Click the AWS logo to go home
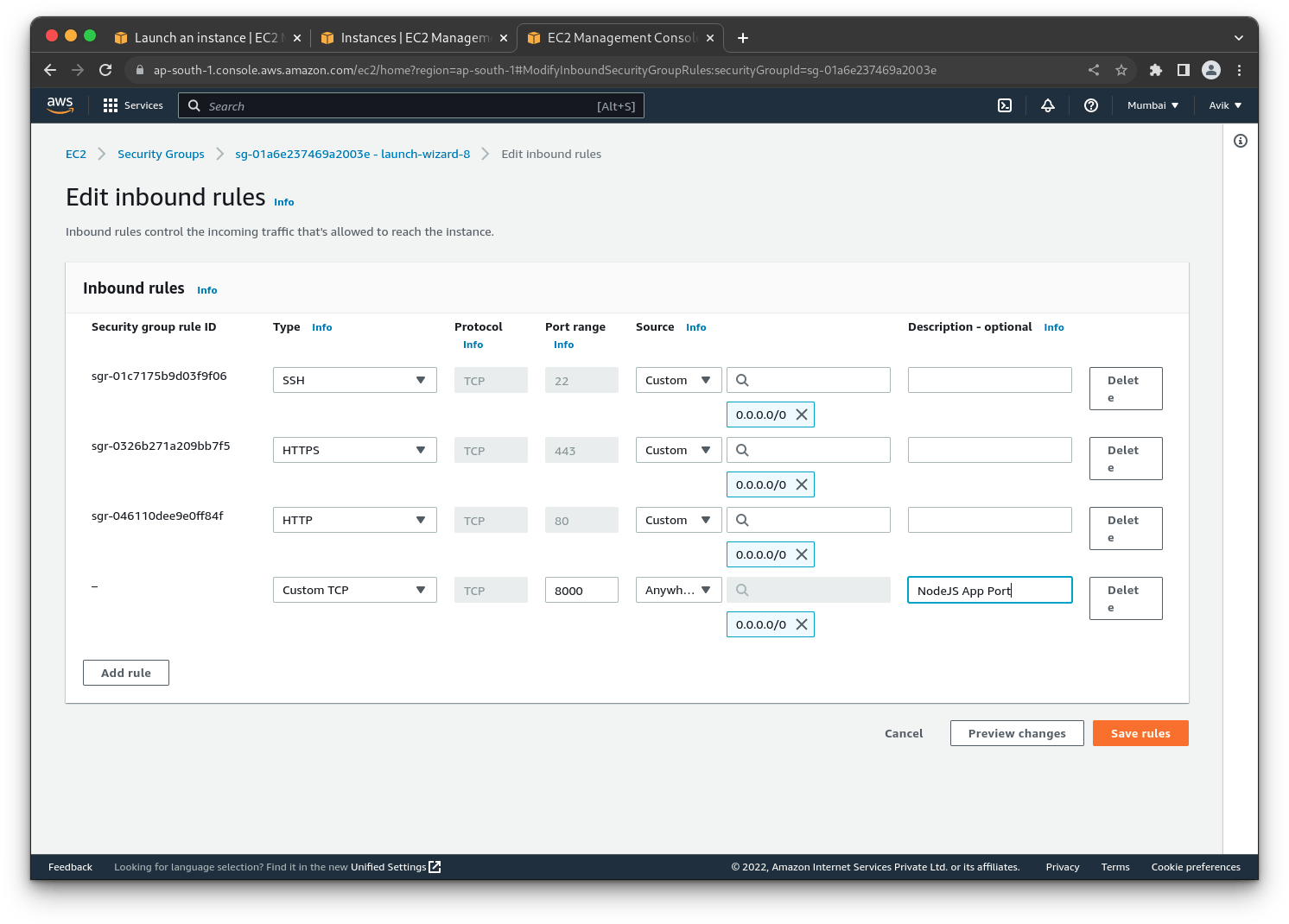This screenshot has height=924, width=1289. (x=60, y=104)
